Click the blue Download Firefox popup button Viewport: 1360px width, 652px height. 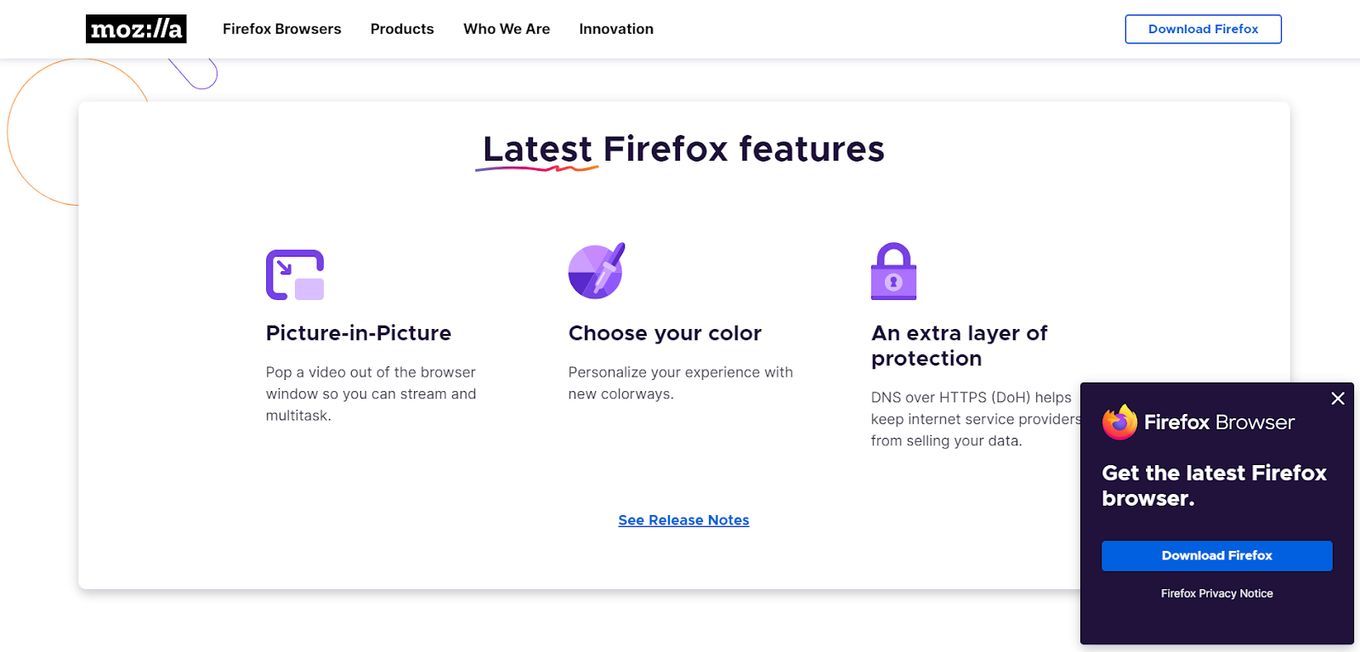tap(1217, 556)
